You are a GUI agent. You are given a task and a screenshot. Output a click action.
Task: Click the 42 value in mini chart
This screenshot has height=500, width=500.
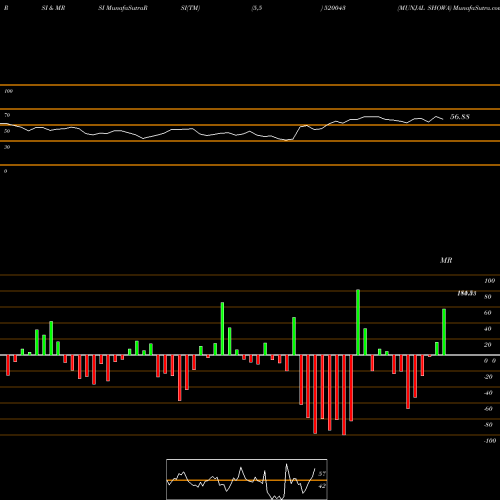pyautogui.click(x=322, y=486)
